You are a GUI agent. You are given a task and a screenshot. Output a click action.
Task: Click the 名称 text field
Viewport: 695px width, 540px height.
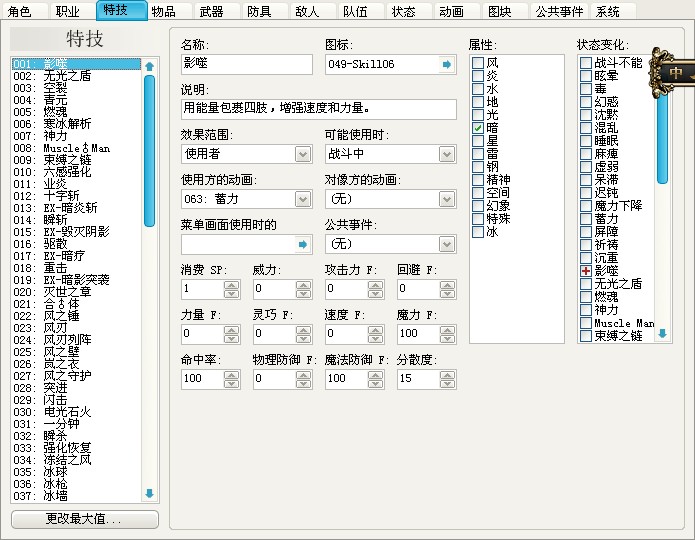pyautogui.click(x=246, y=64)
